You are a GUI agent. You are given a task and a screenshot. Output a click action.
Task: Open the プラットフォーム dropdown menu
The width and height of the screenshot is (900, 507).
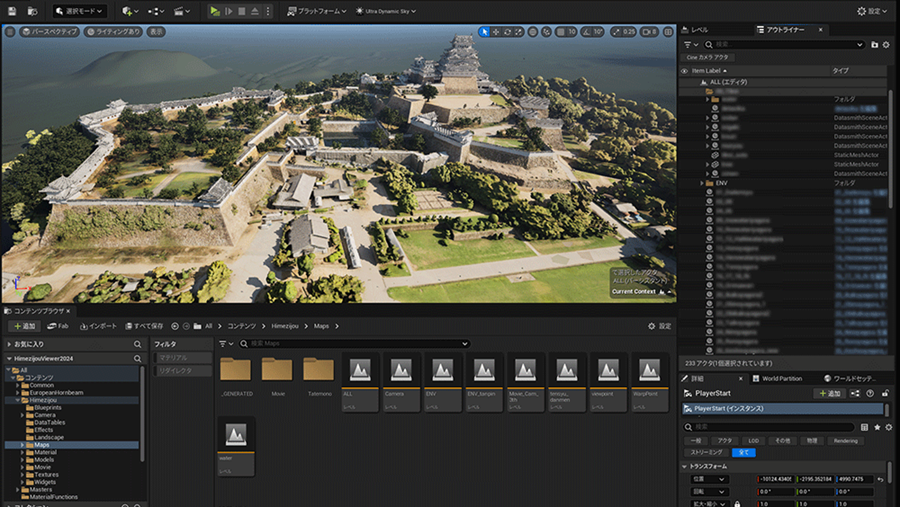pyautogui.click(x=317, y=11)
